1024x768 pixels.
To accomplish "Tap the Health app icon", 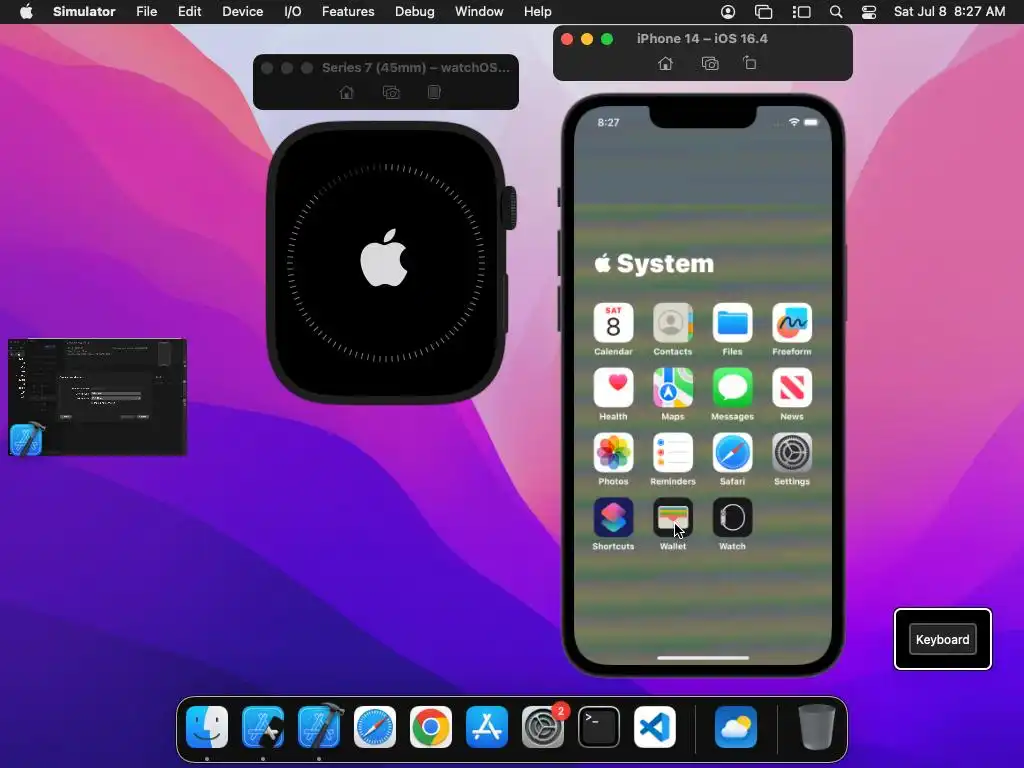I will (x=613, y=387).
